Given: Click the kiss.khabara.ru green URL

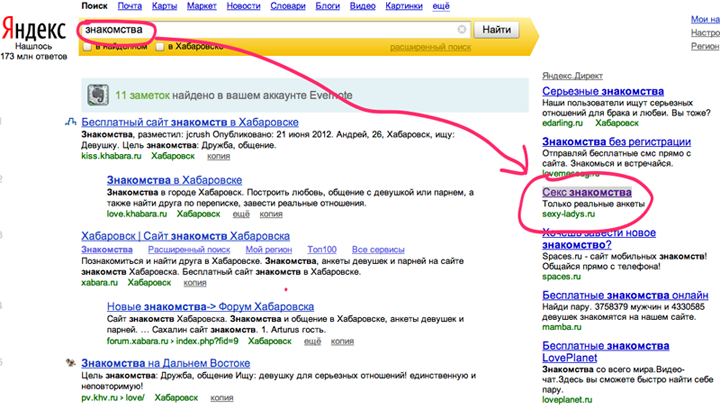Looking at the screenshot, I should 111,156.
